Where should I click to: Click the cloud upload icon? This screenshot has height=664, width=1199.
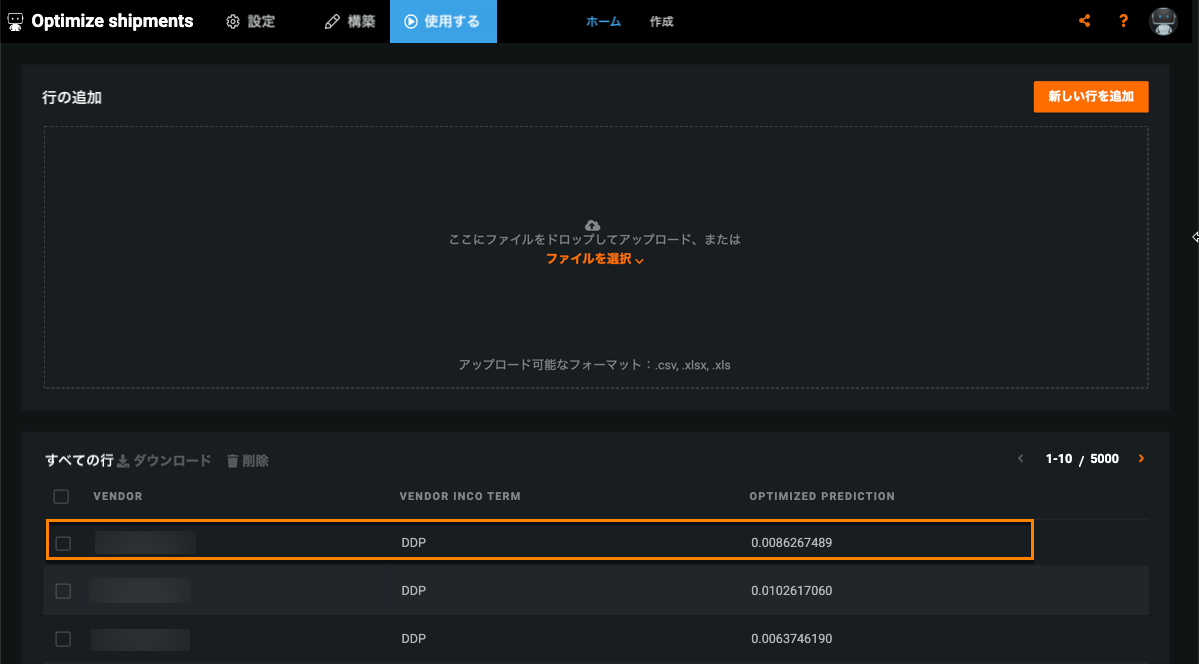click(592, 225)
